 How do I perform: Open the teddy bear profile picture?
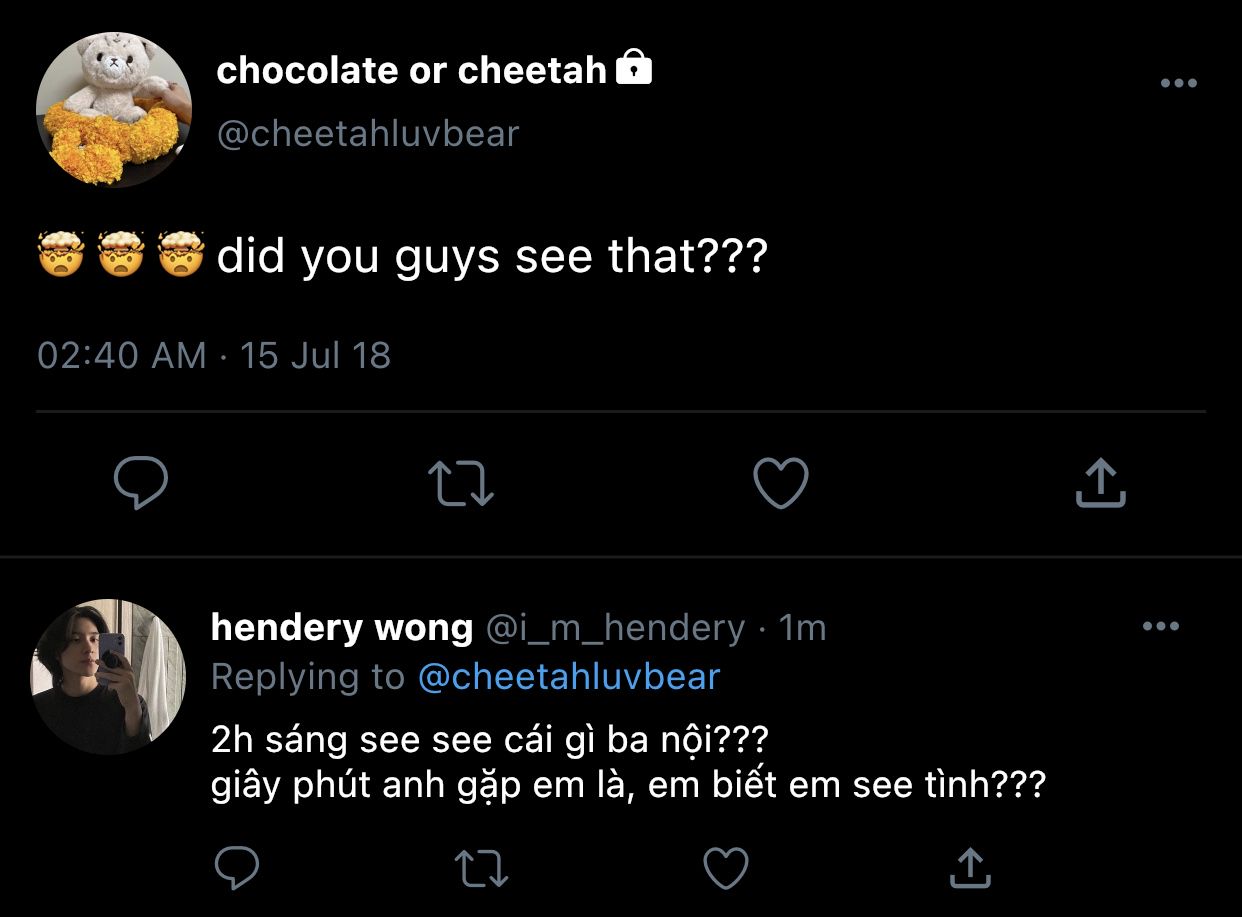click(x=113, y=109)
